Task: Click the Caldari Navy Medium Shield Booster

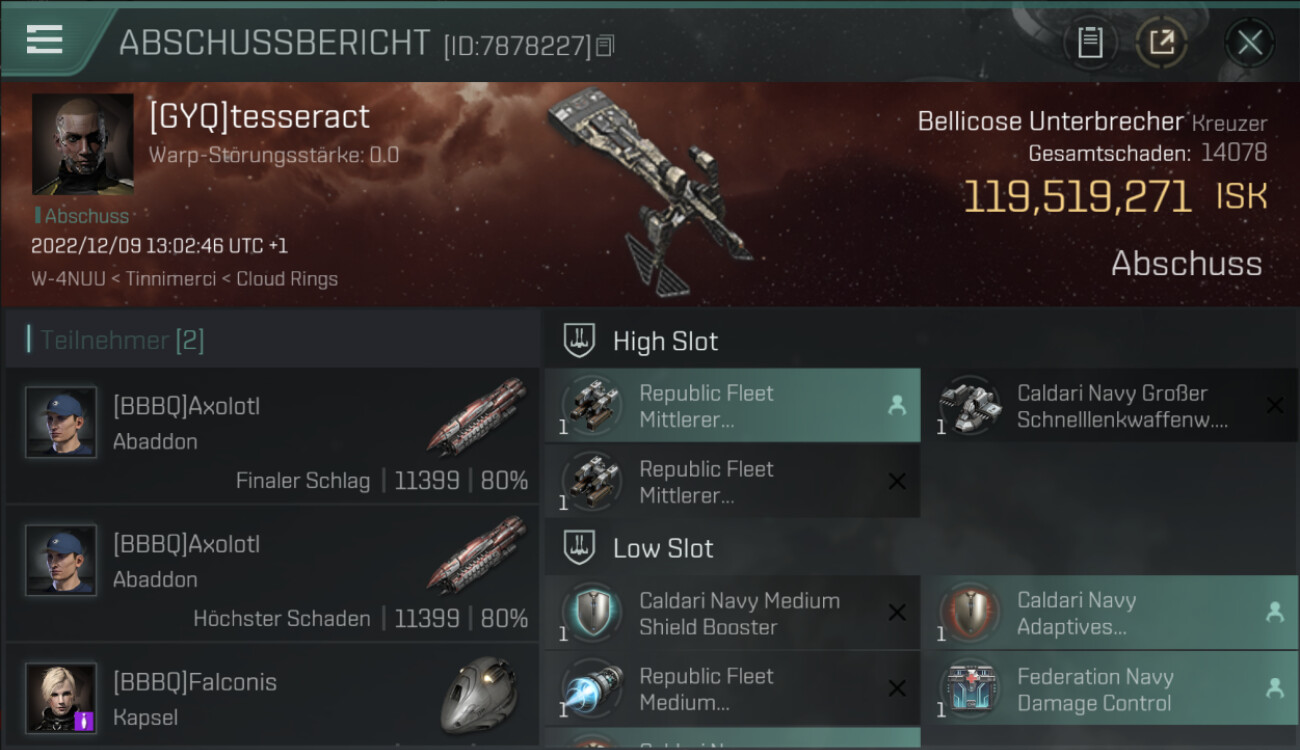Action: pyautogui.click(x=732, y=613)
